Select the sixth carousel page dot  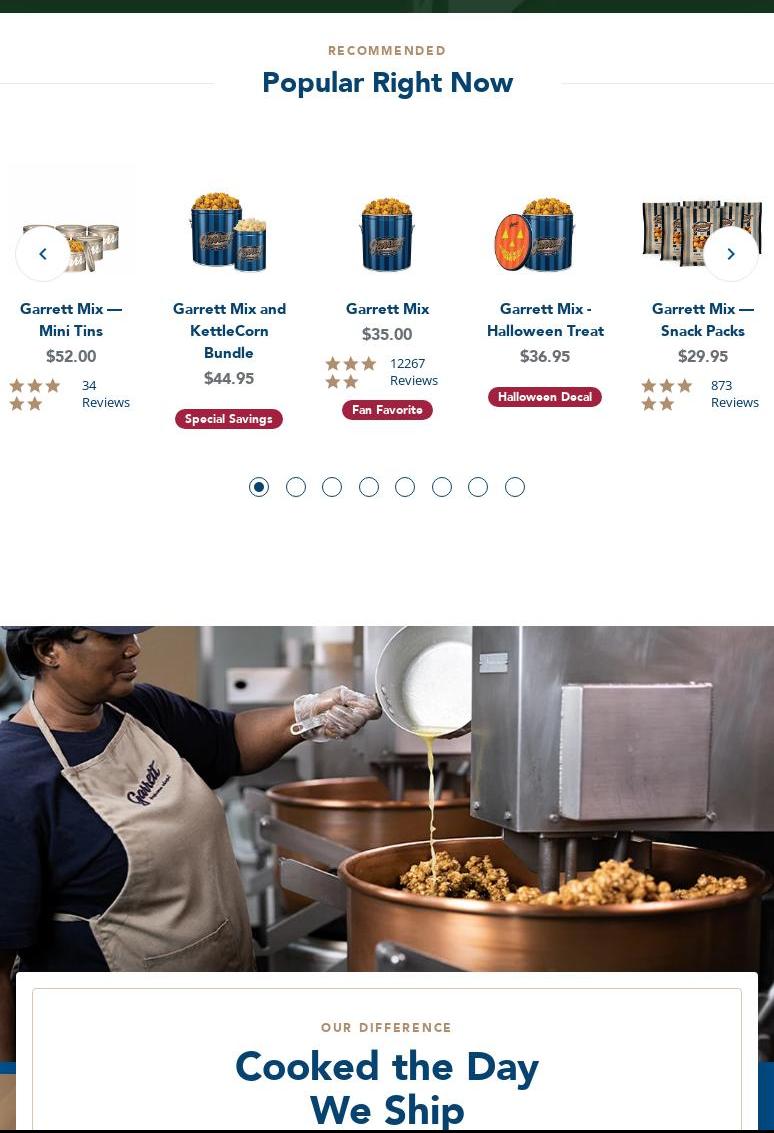[442, 487]
